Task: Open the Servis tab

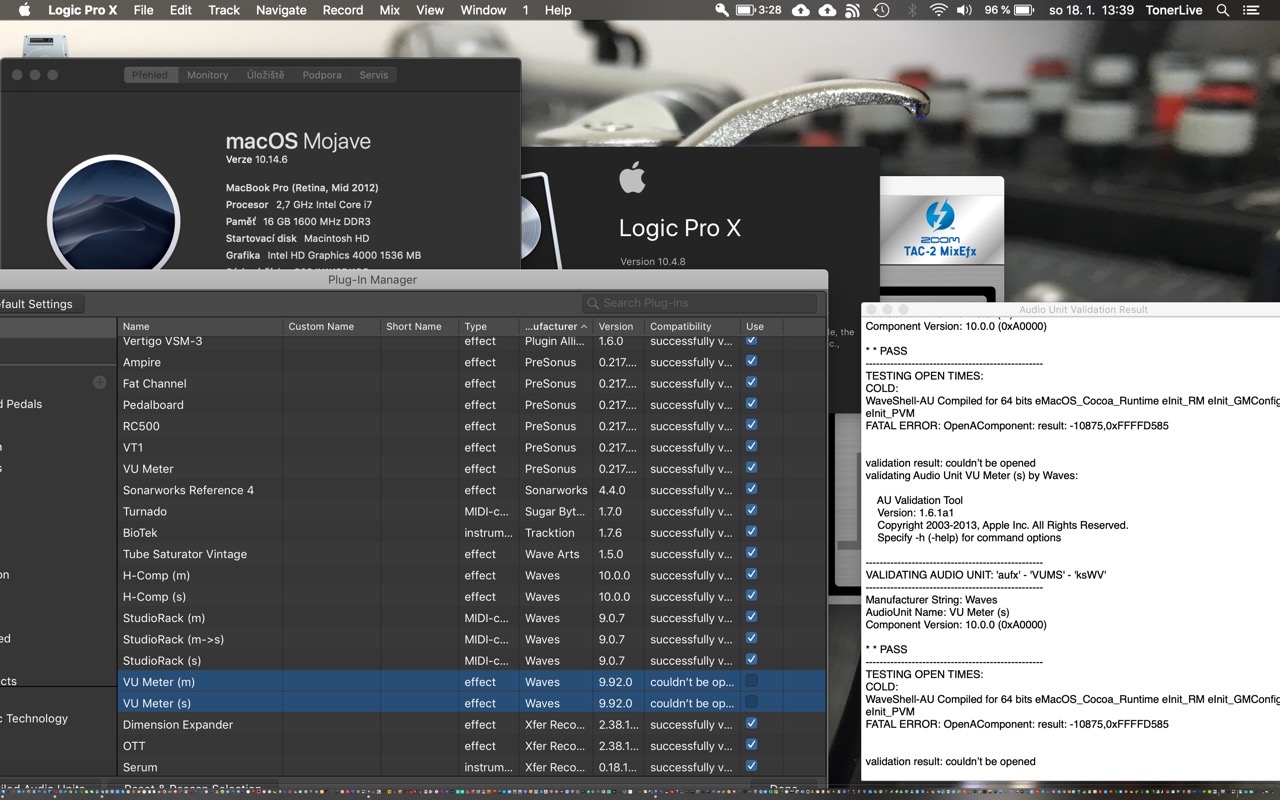Action: coord(374,75)
